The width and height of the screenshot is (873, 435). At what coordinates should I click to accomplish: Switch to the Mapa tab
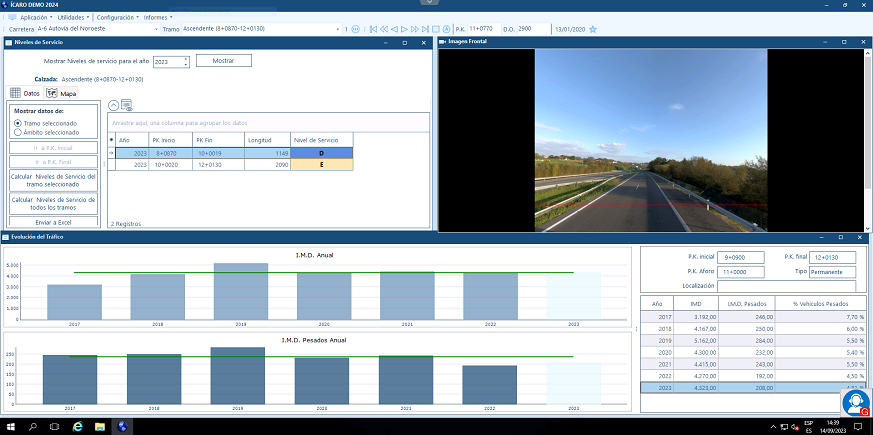[62, 93]
